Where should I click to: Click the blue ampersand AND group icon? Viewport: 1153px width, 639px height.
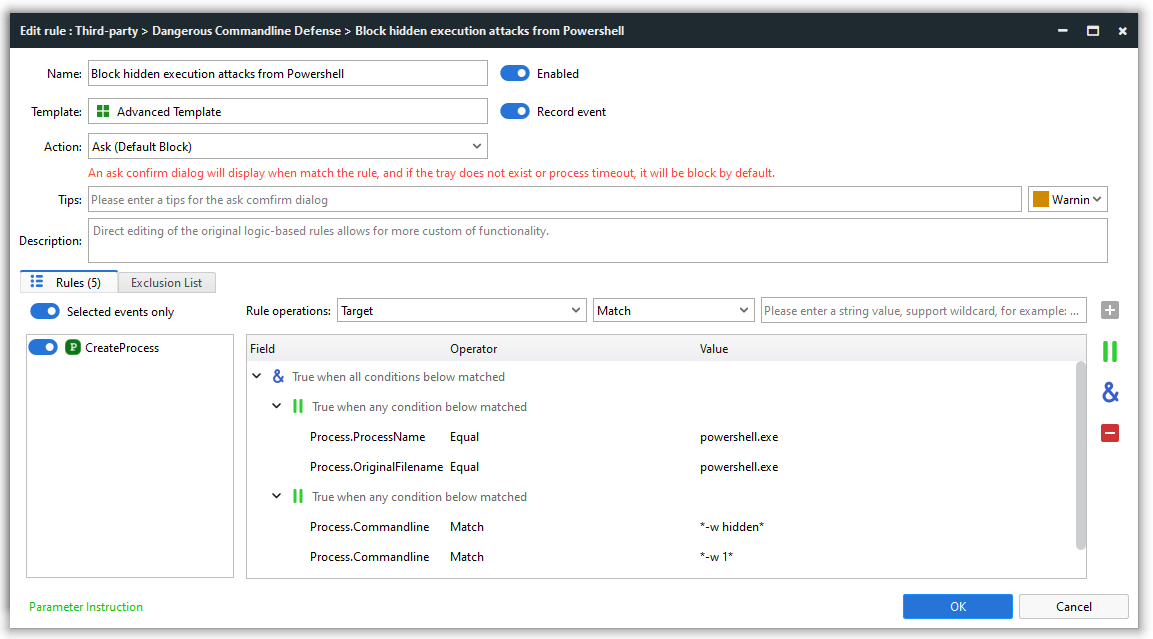[1109, 393]
